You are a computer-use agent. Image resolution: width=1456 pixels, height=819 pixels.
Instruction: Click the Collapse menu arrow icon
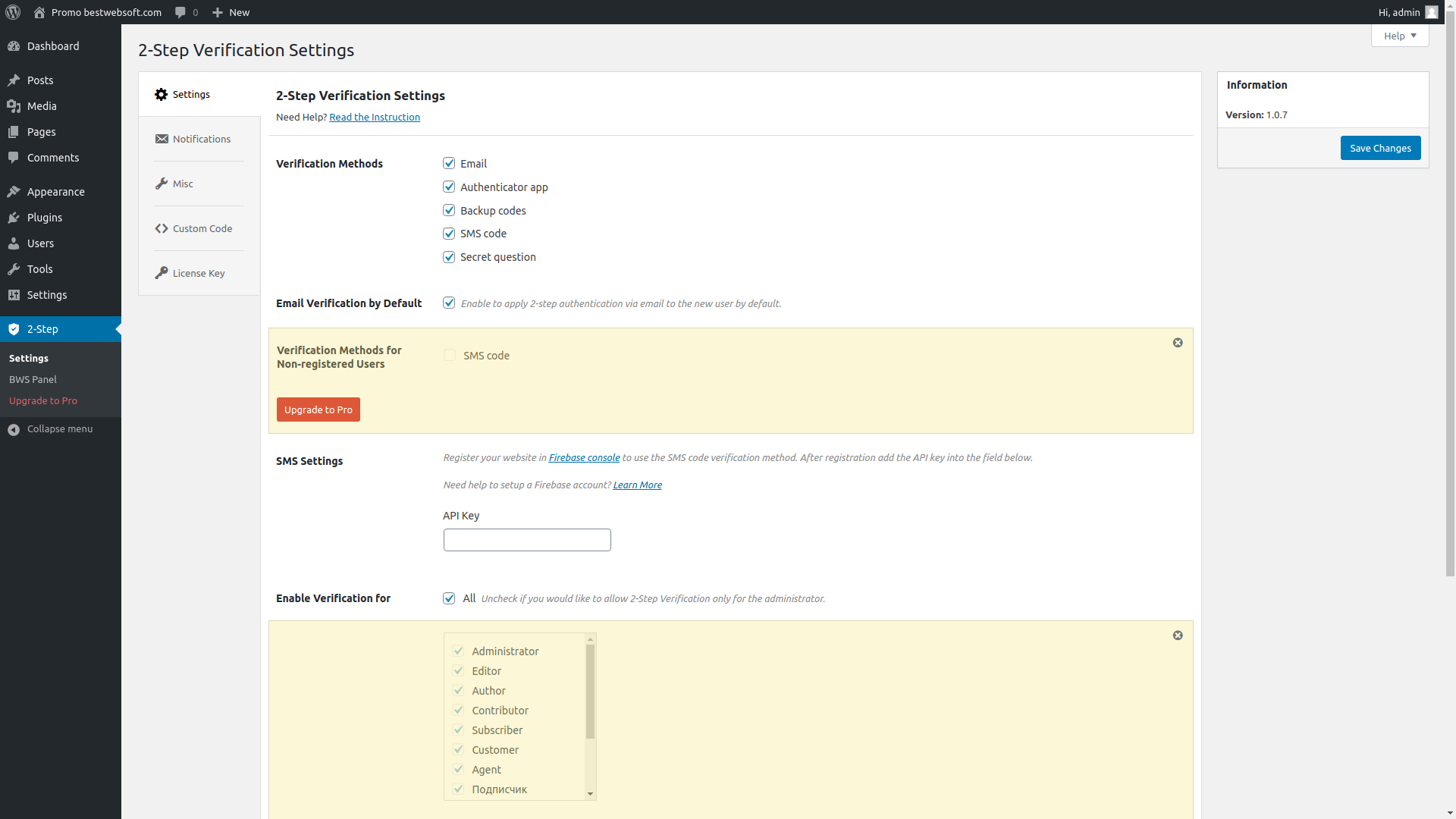pyautogui.click(x=14, y=430)
